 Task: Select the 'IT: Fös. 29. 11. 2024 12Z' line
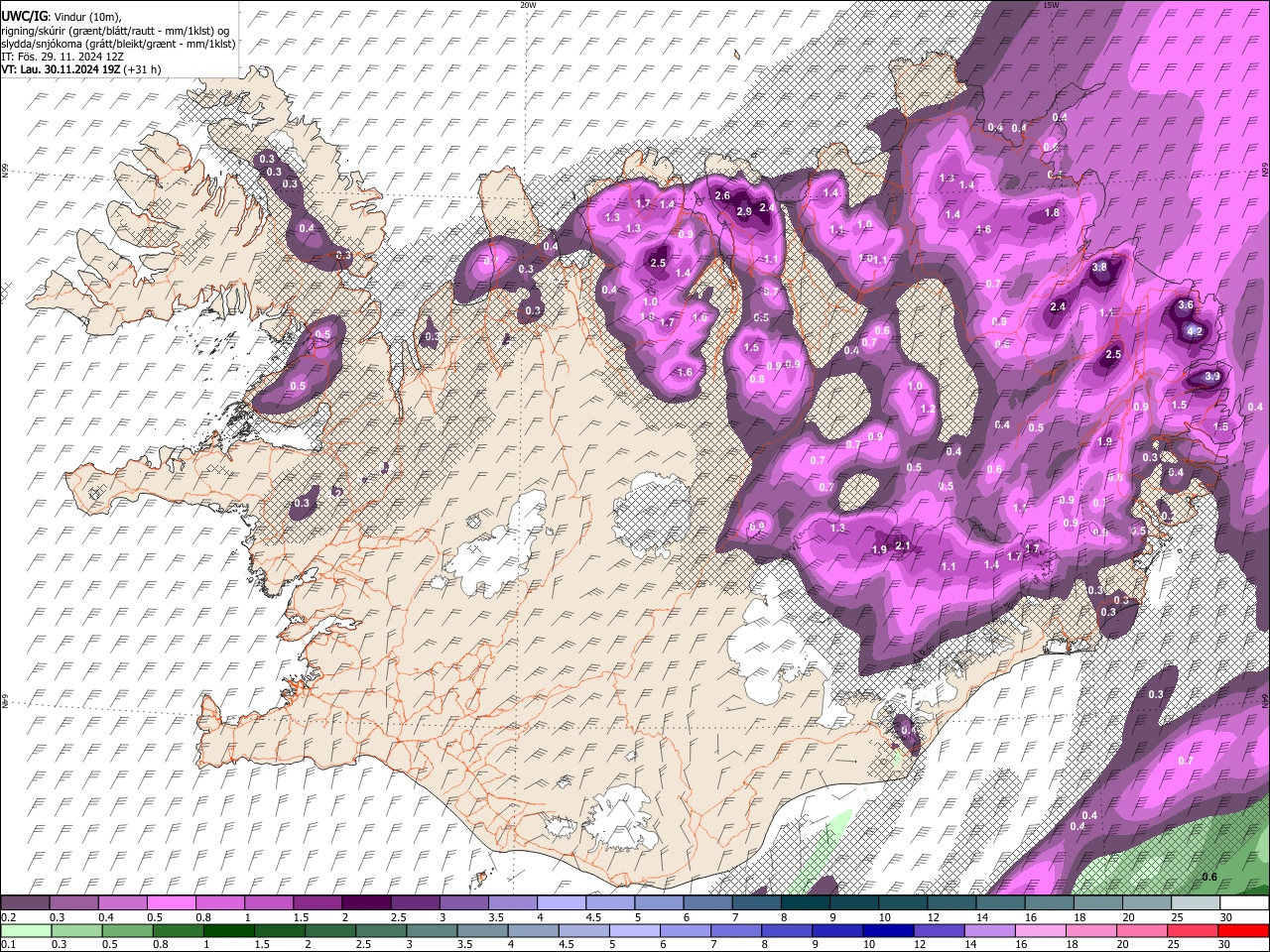62,57
